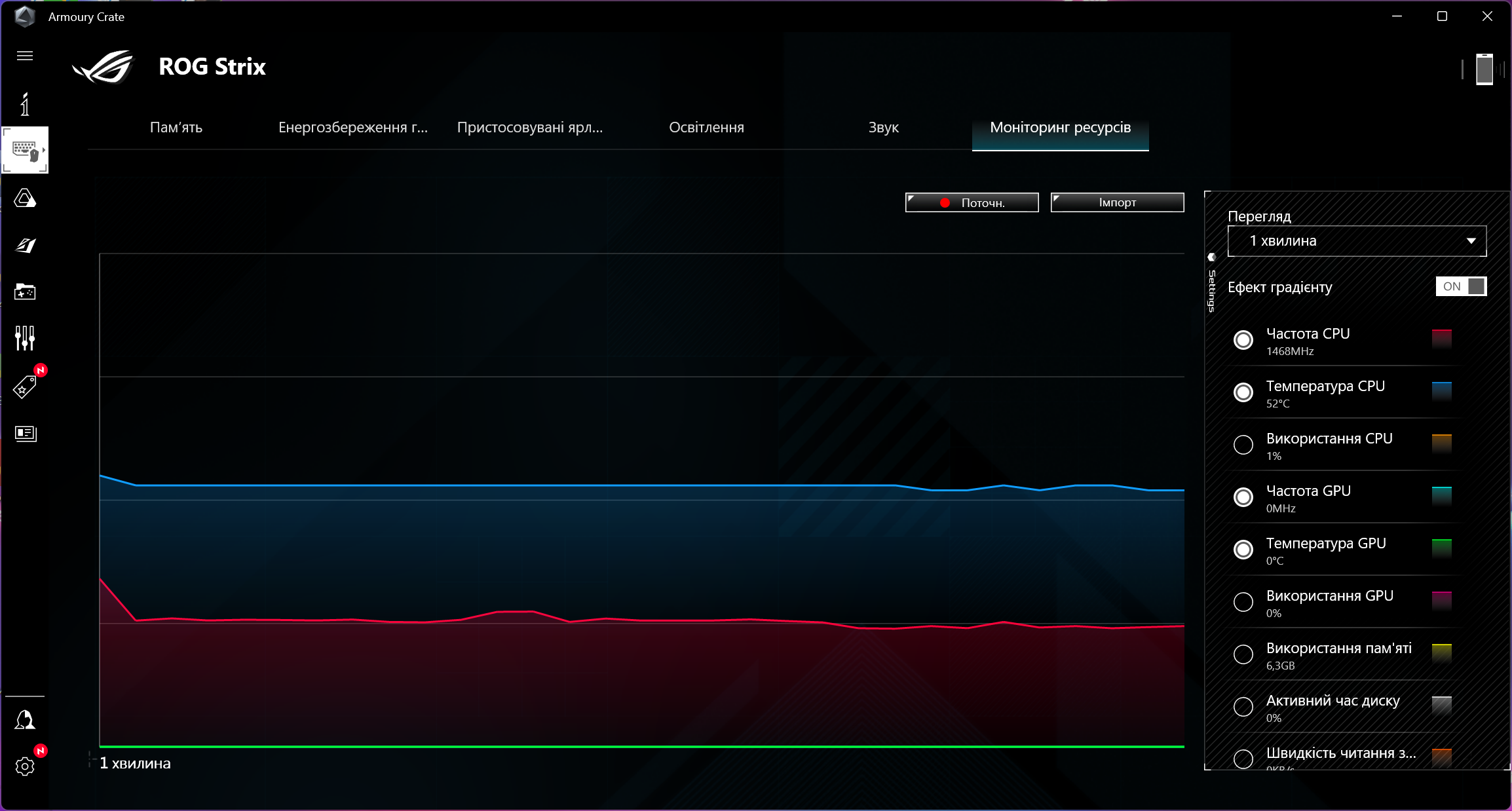The height and width of the screenshot is (811, 1512).
Task: Click the Температура CPU blue color swatch
Action: tap(1441, 390)
